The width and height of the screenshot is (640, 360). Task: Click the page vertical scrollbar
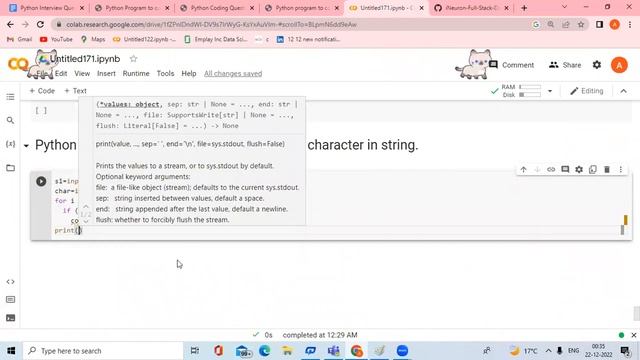(x=636, y=313)
